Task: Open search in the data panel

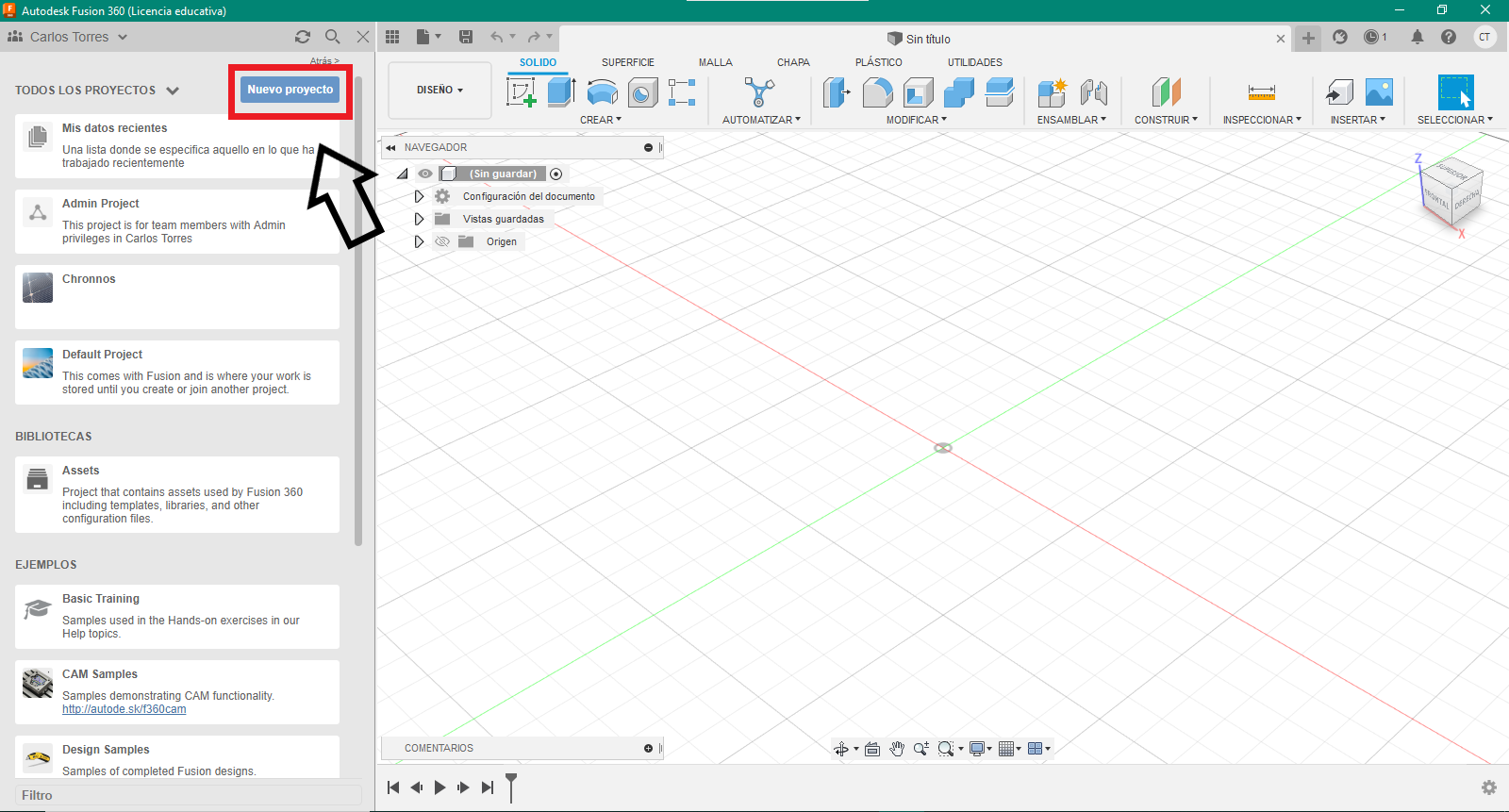Action: 333,37
